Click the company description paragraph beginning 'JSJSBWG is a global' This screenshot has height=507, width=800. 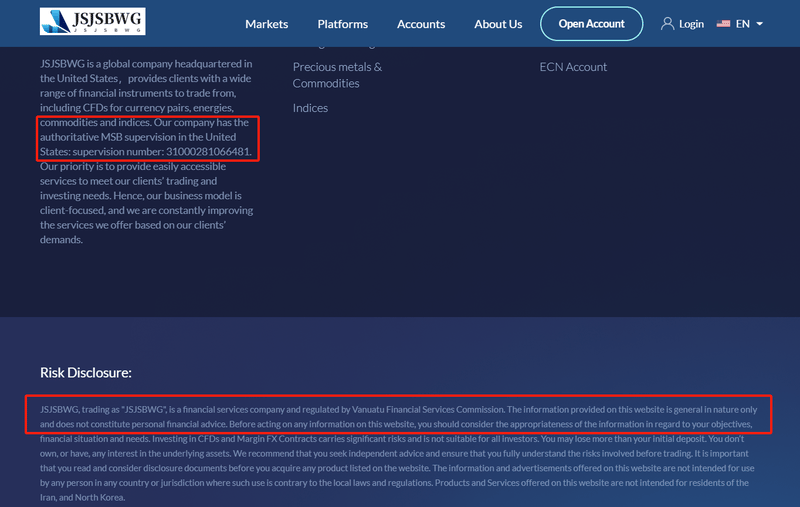click(x=146, y=151)
